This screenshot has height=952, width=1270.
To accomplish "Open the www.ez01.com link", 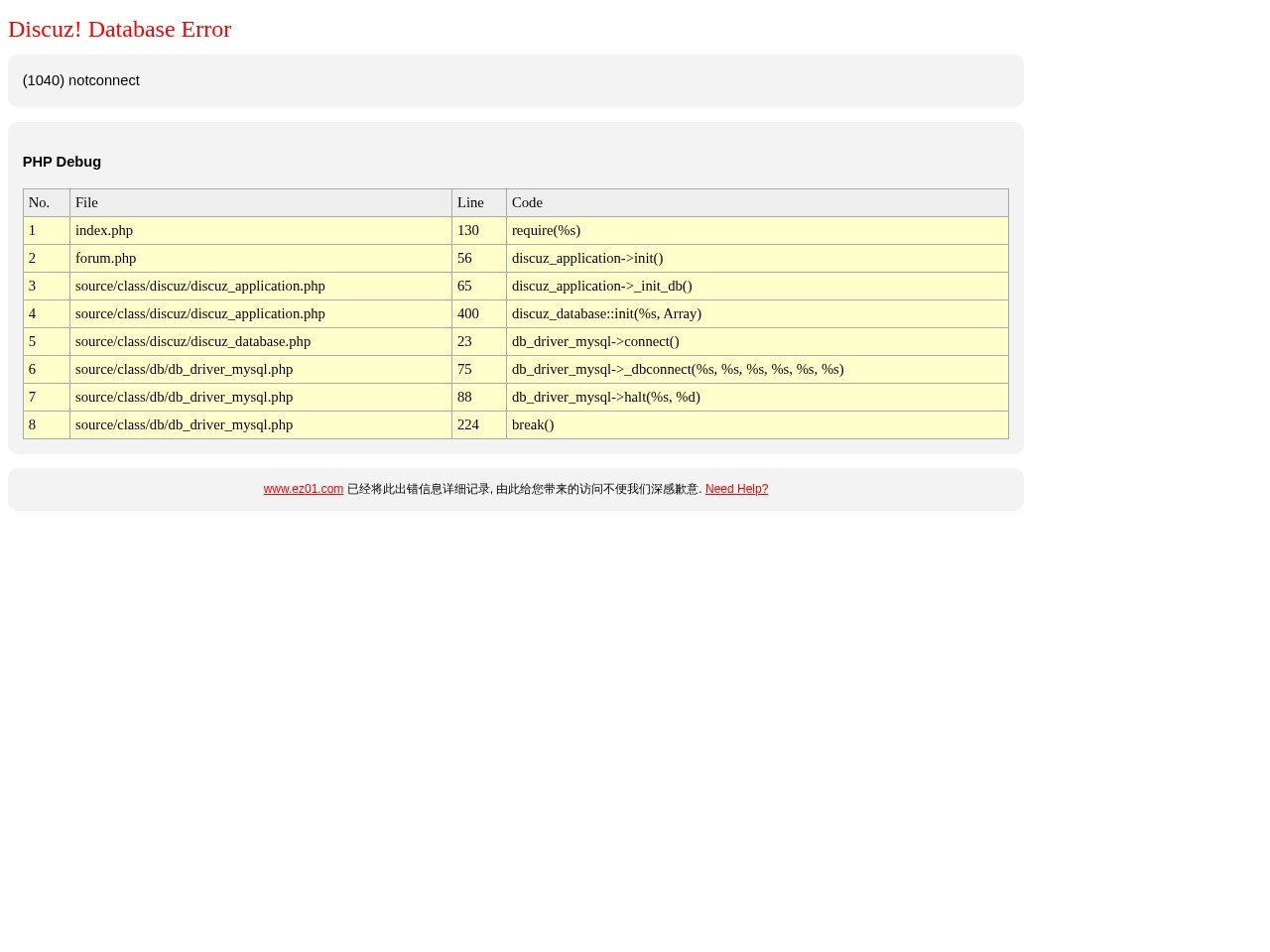I will (303, 489).
